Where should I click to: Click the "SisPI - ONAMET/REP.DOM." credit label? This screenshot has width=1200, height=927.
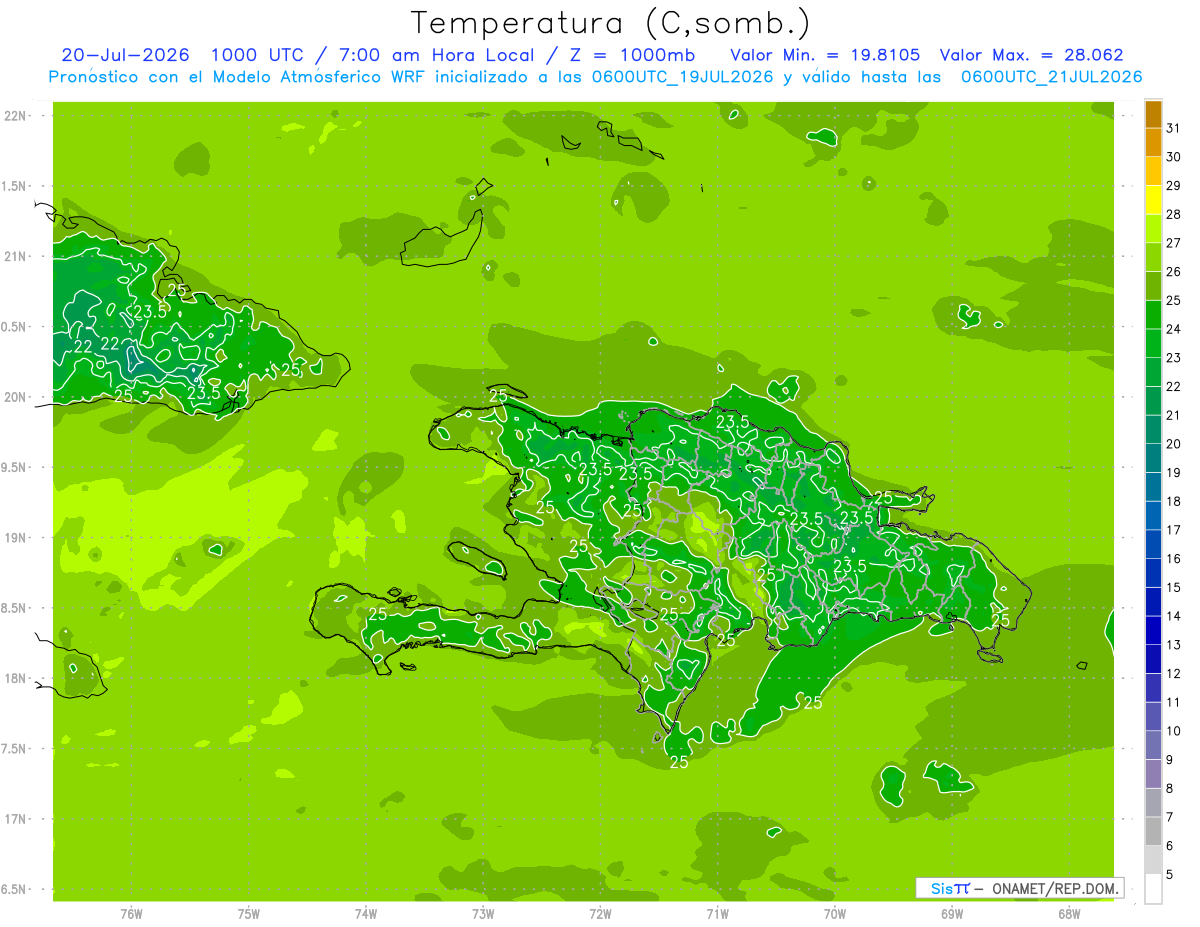[x=1020, y=888]
